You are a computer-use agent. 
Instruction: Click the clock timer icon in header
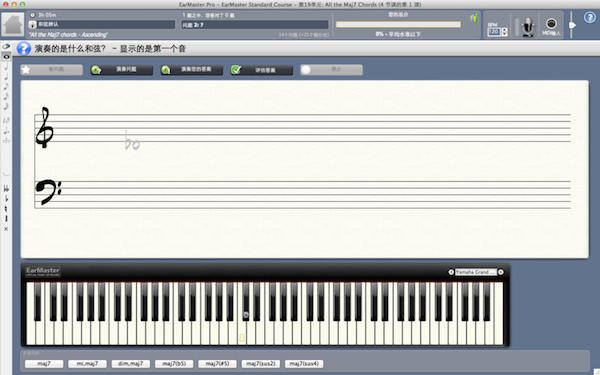click(x=33, y=15)
